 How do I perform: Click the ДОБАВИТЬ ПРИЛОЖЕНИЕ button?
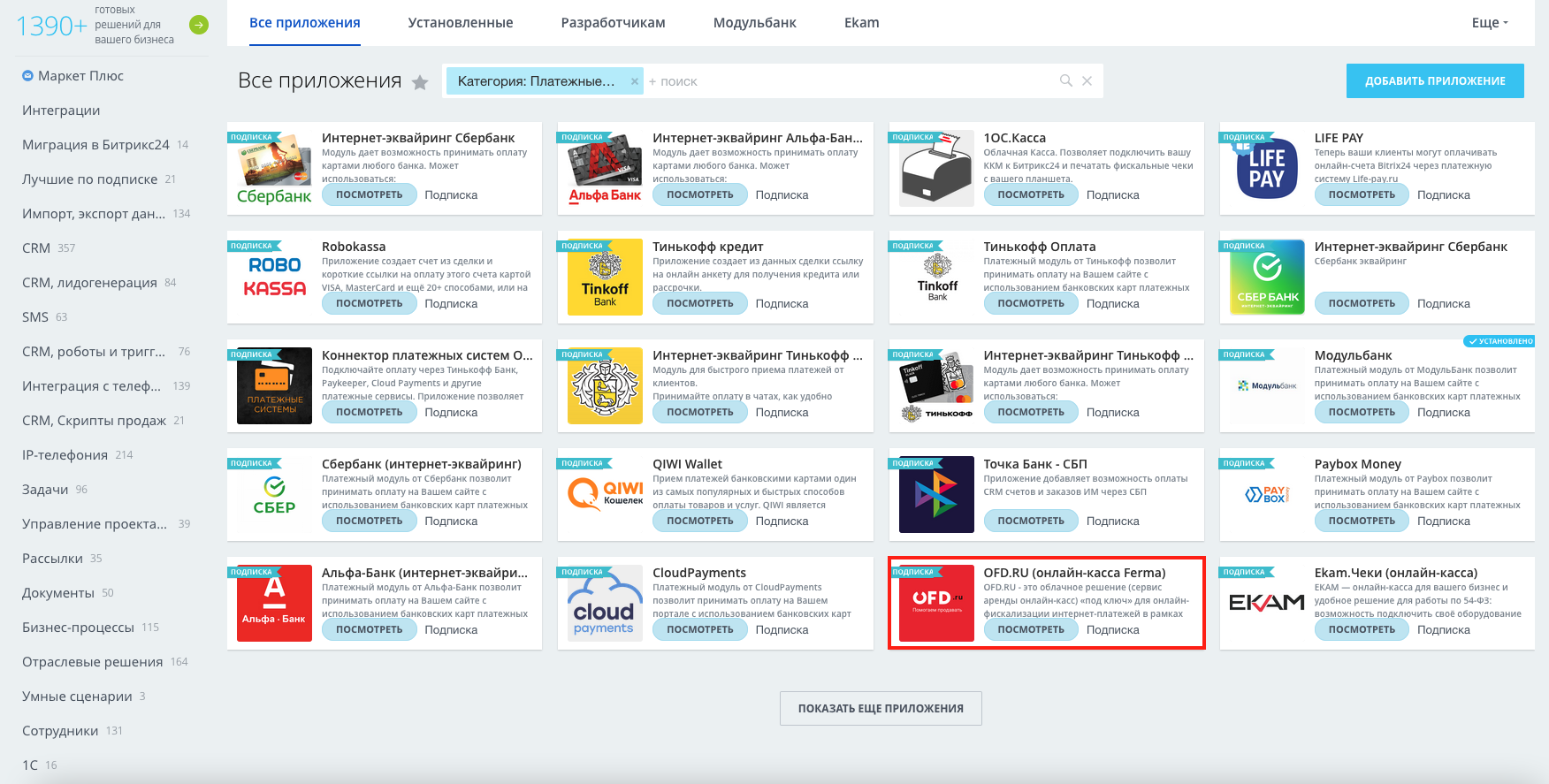point(1435,80)
